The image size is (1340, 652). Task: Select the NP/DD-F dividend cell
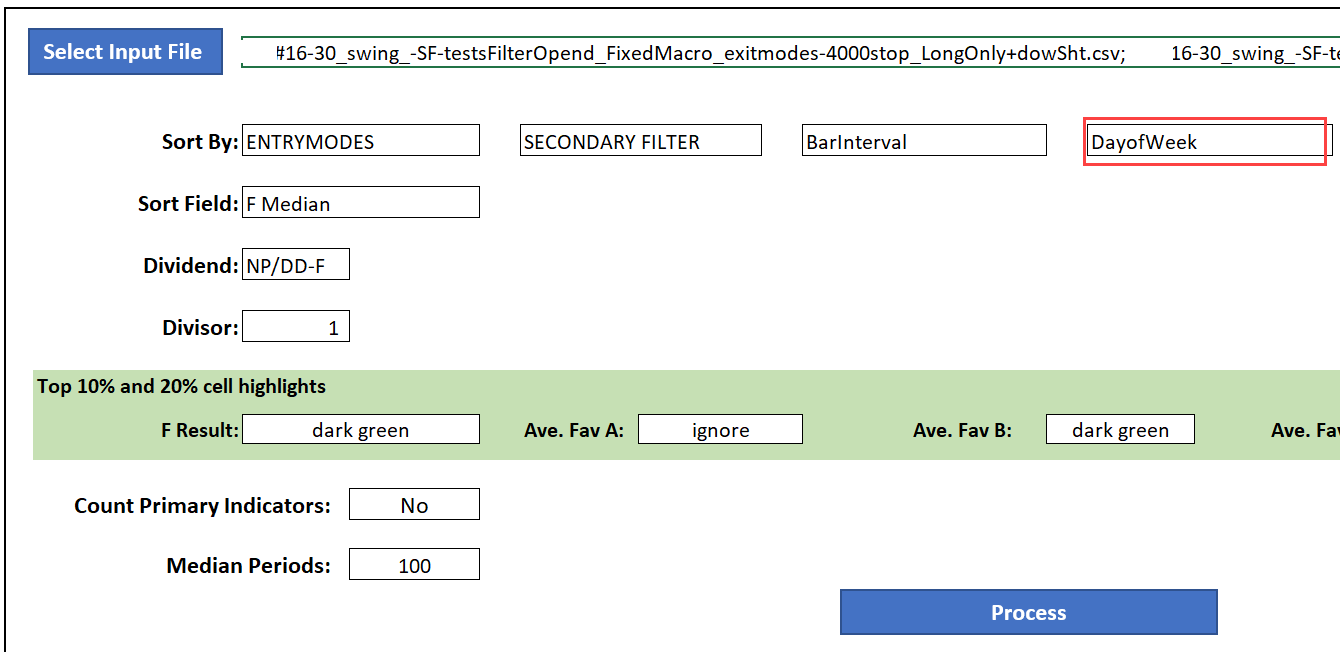[x=296, y=265]
